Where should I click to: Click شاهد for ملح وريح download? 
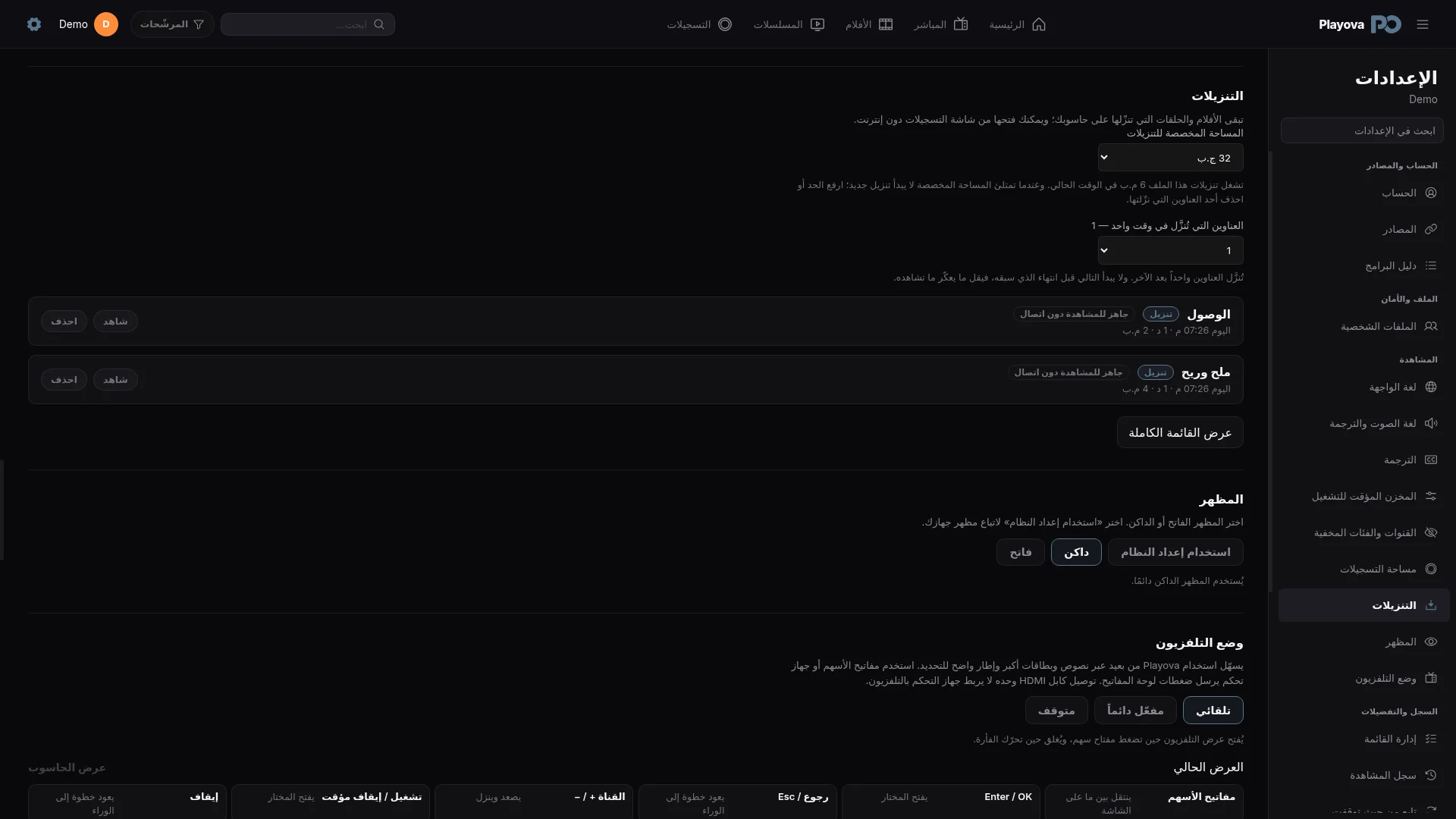click(x=115, y=379)
